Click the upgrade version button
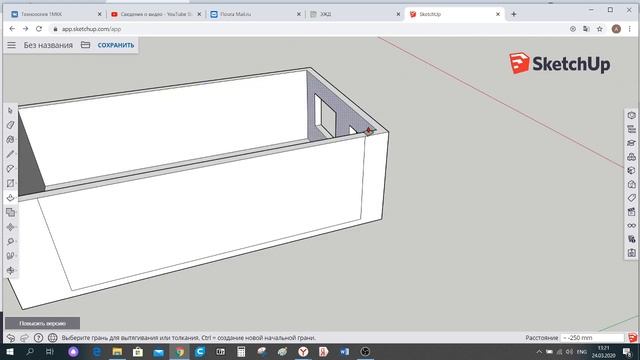The height and width of the screenshot is (360, 640). point(42,323)
